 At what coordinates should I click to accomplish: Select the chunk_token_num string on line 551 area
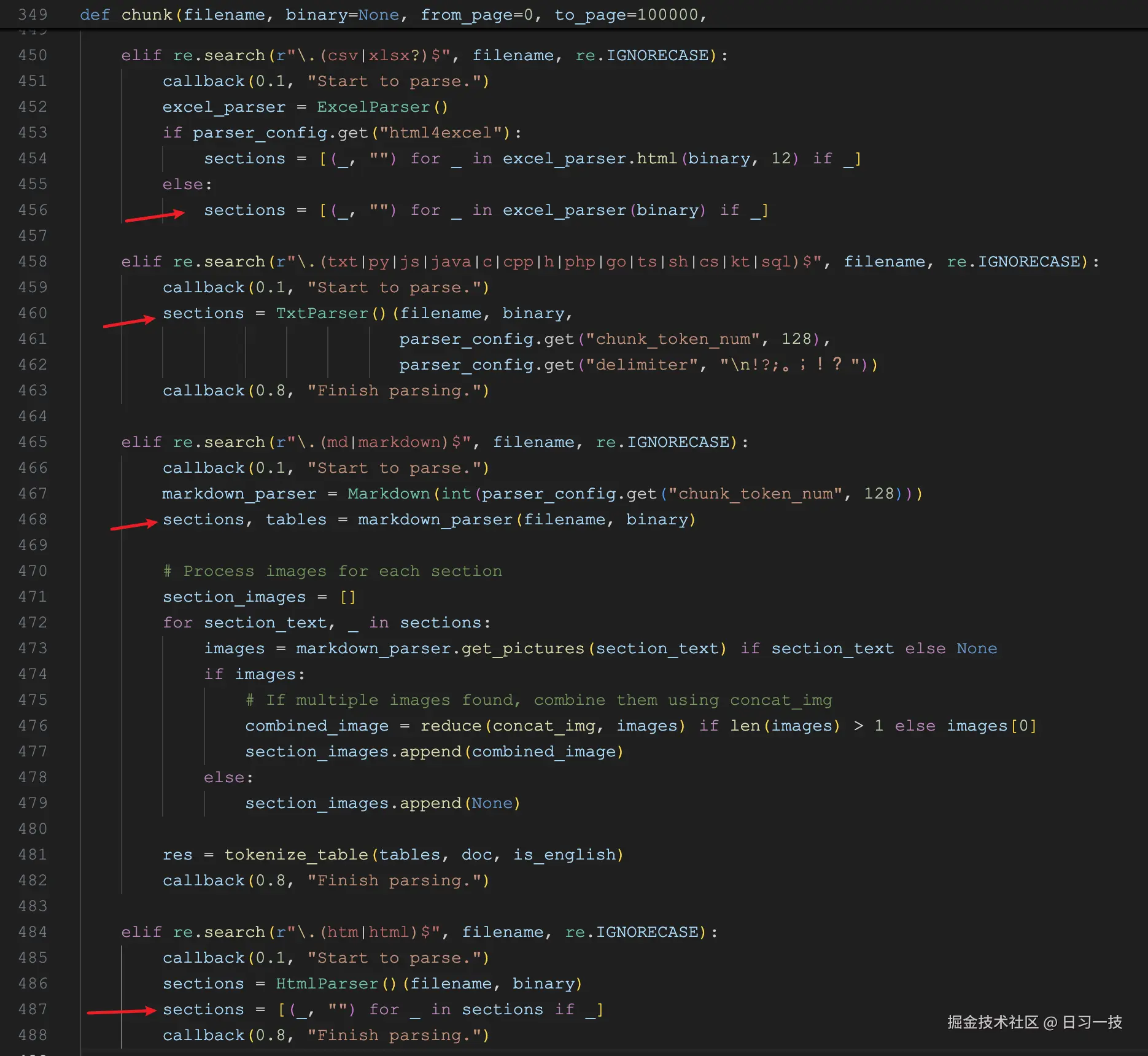[x=672, y=338]
